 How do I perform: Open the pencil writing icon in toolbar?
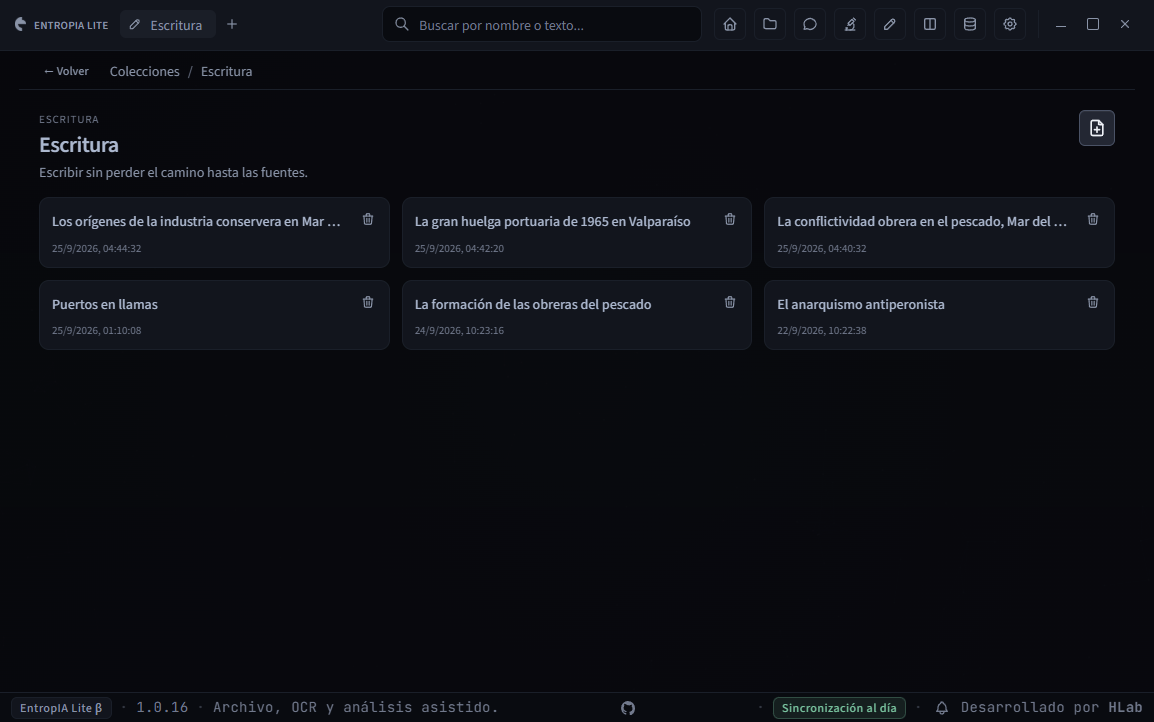[890, 24]
